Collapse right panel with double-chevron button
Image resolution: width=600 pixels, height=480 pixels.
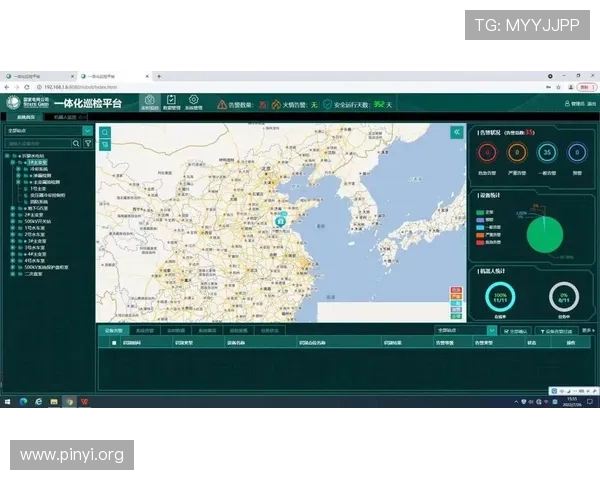[x=457, y=132]
